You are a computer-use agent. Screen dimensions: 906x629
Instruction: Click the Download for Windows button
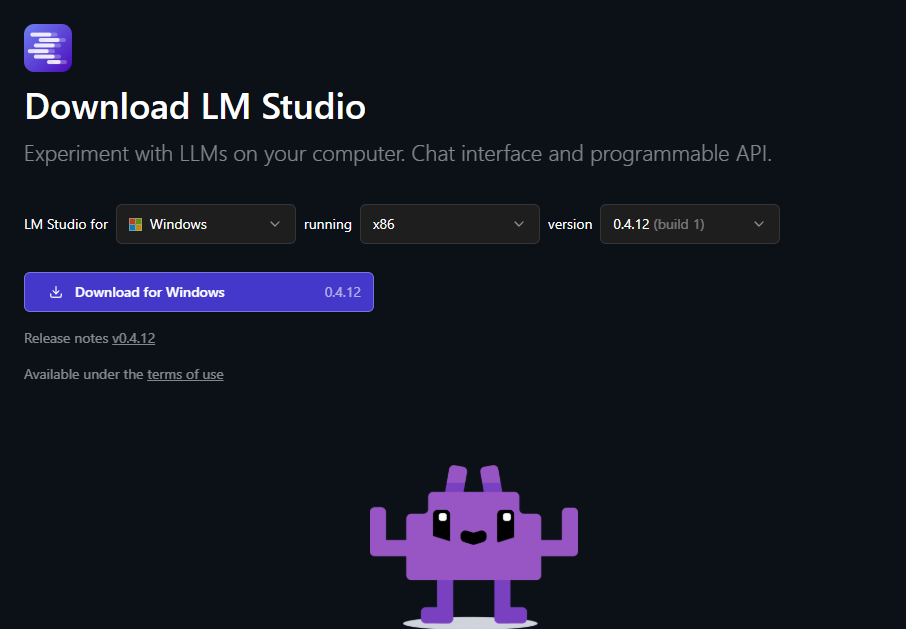point(199,292)
